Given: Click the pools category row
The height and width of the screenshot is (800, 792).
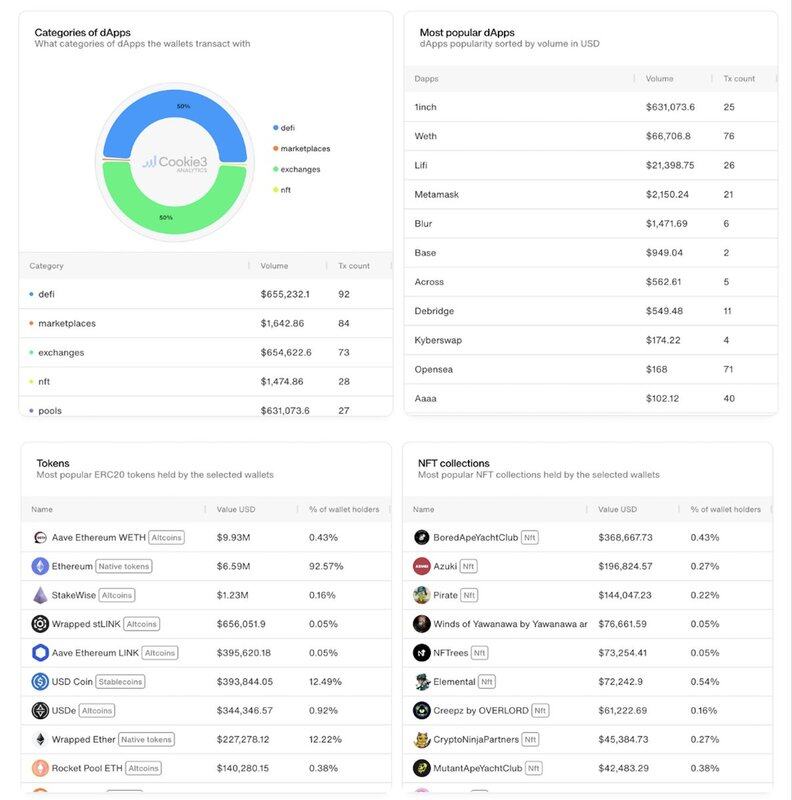Looking at the screenshot, I should coord(206,407).
